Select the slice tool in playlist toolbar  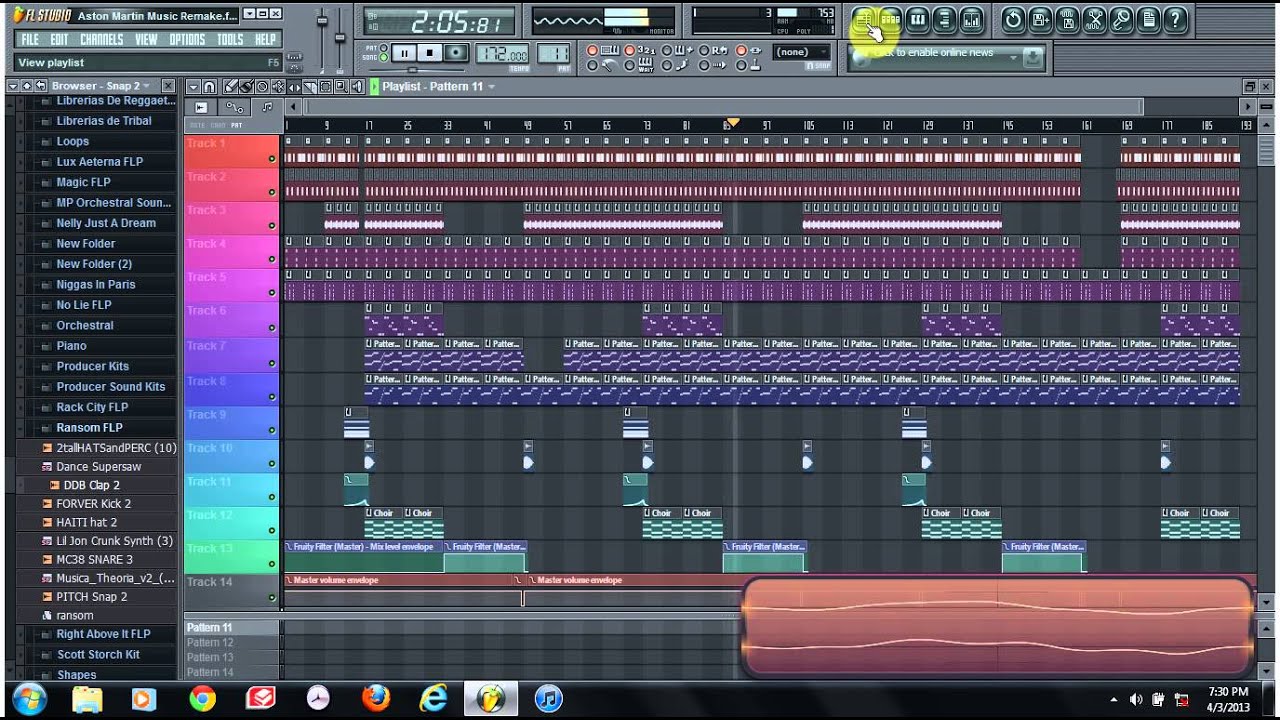pos(310,86)
